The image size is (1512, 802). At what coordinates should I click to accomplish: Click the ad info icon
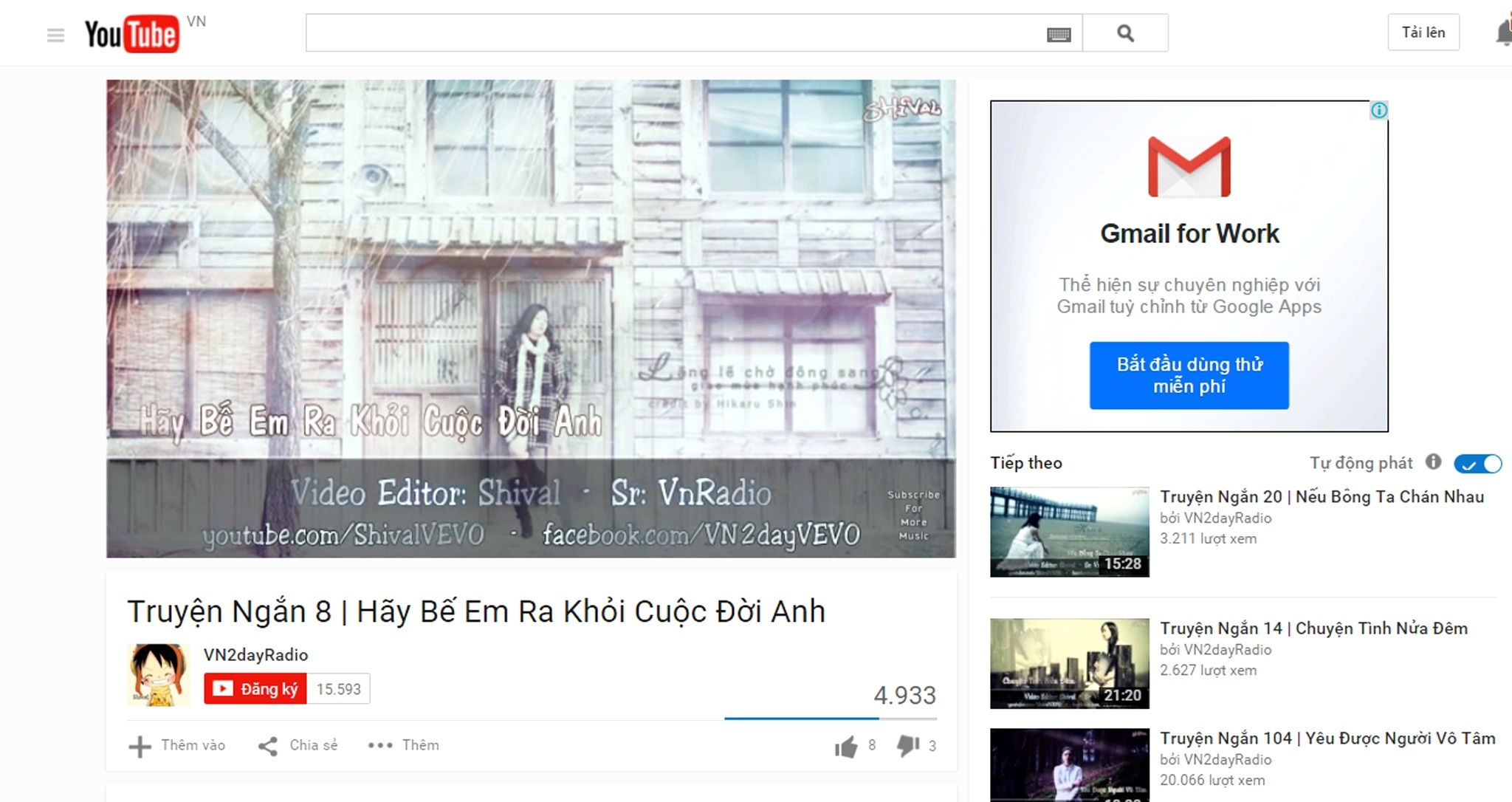pos(1378,111)
